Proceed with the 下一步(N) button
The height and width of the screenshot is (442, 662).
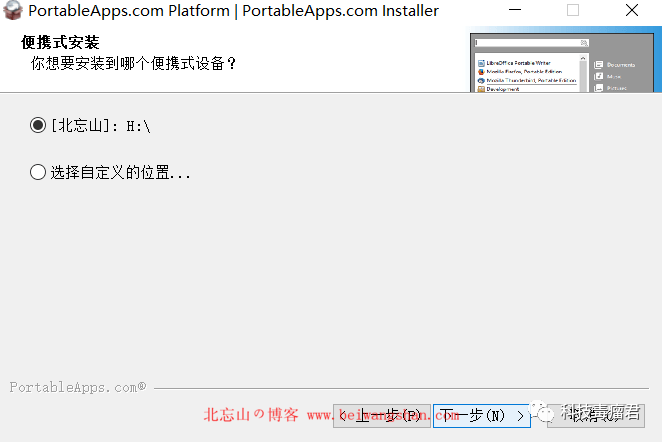pos(482,415)
